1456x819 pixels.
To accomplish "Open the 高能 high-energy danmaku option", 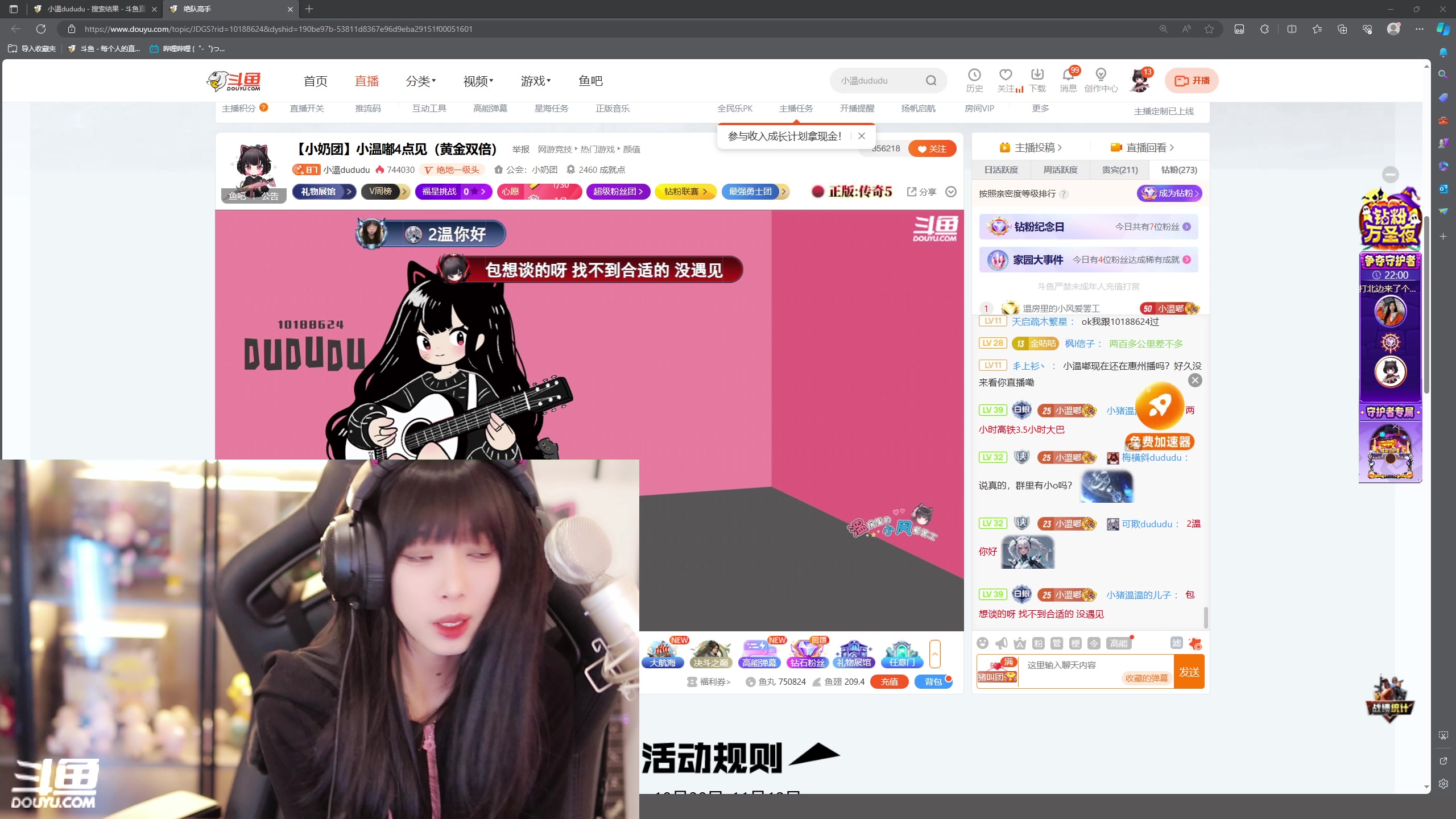I will point(1119,643).
